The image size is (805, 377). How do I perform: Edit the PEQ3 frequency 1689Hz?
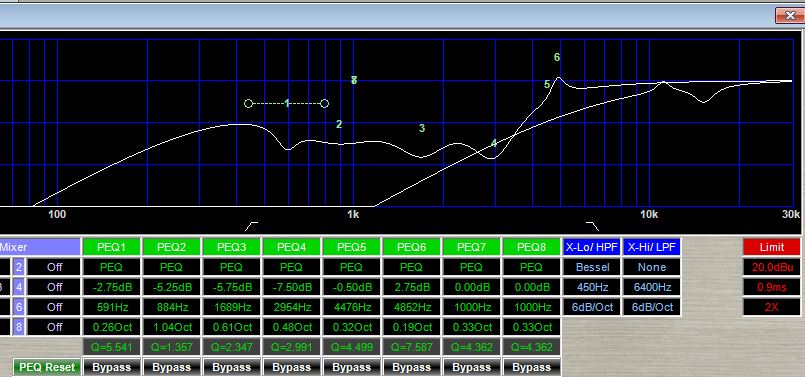pyautogui.click(x=231, y=307)
